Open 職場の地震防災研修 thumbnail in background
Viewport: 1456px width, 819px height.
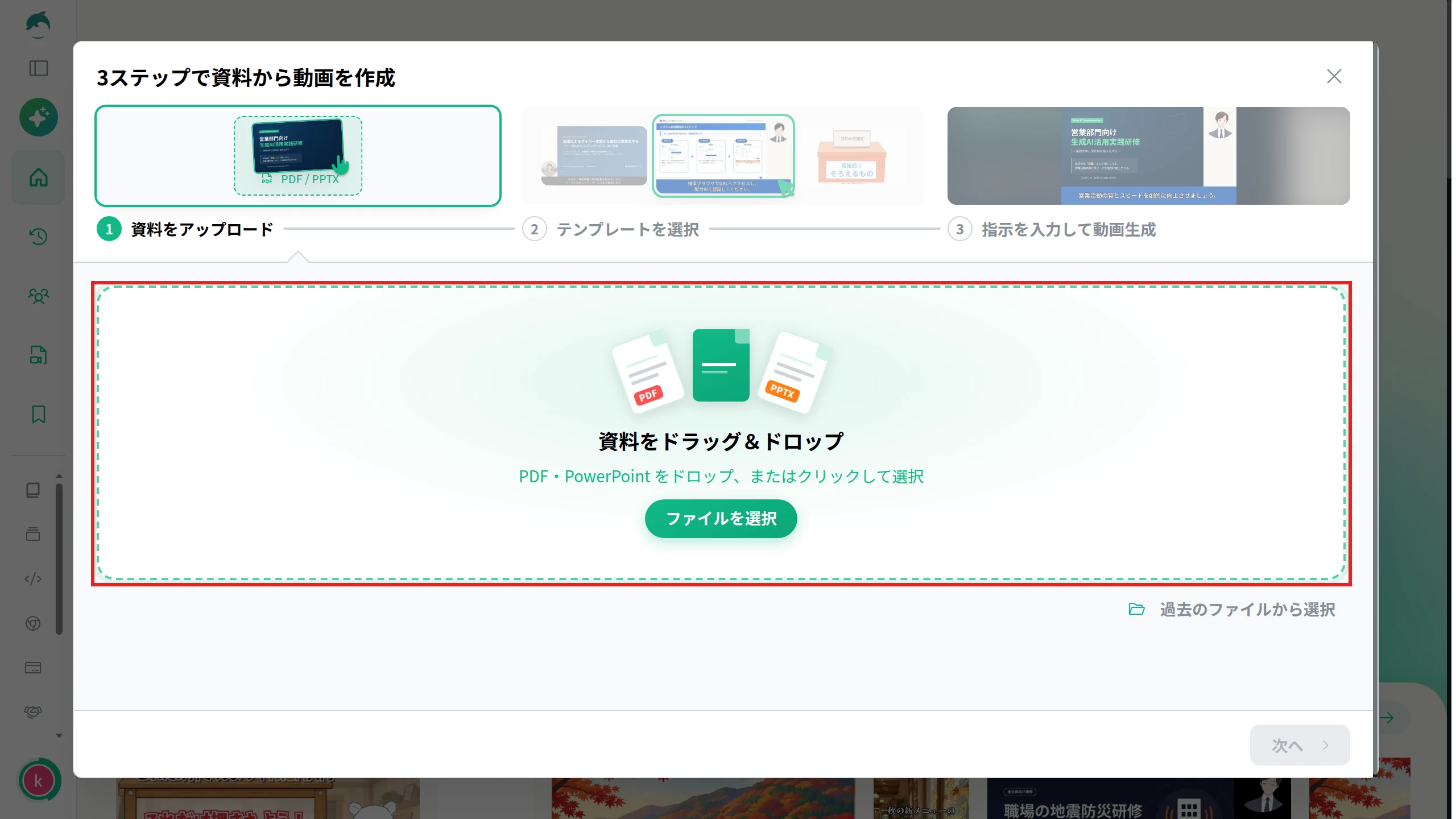pyautogui.click(x=1139, y=799)
